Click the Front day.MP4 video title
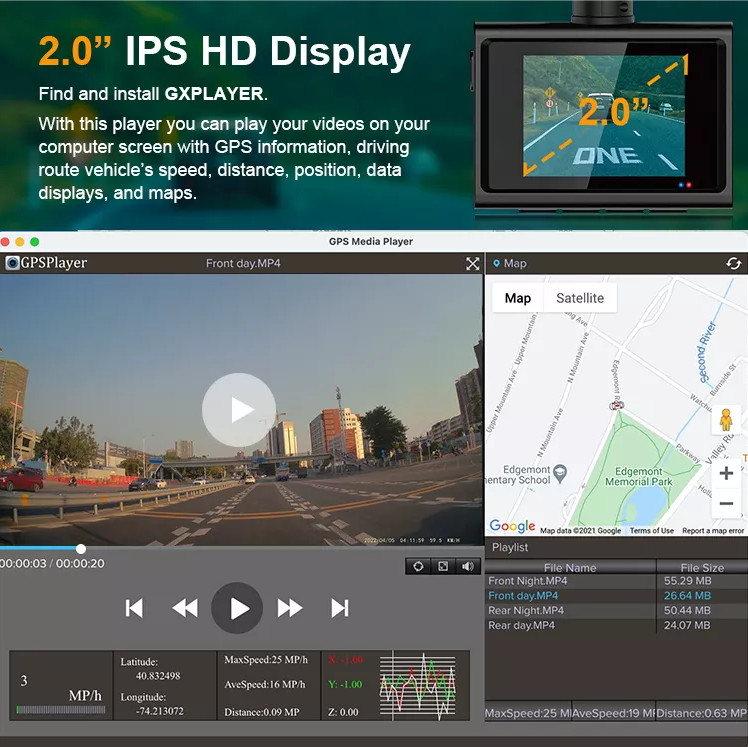 (243, 263)
